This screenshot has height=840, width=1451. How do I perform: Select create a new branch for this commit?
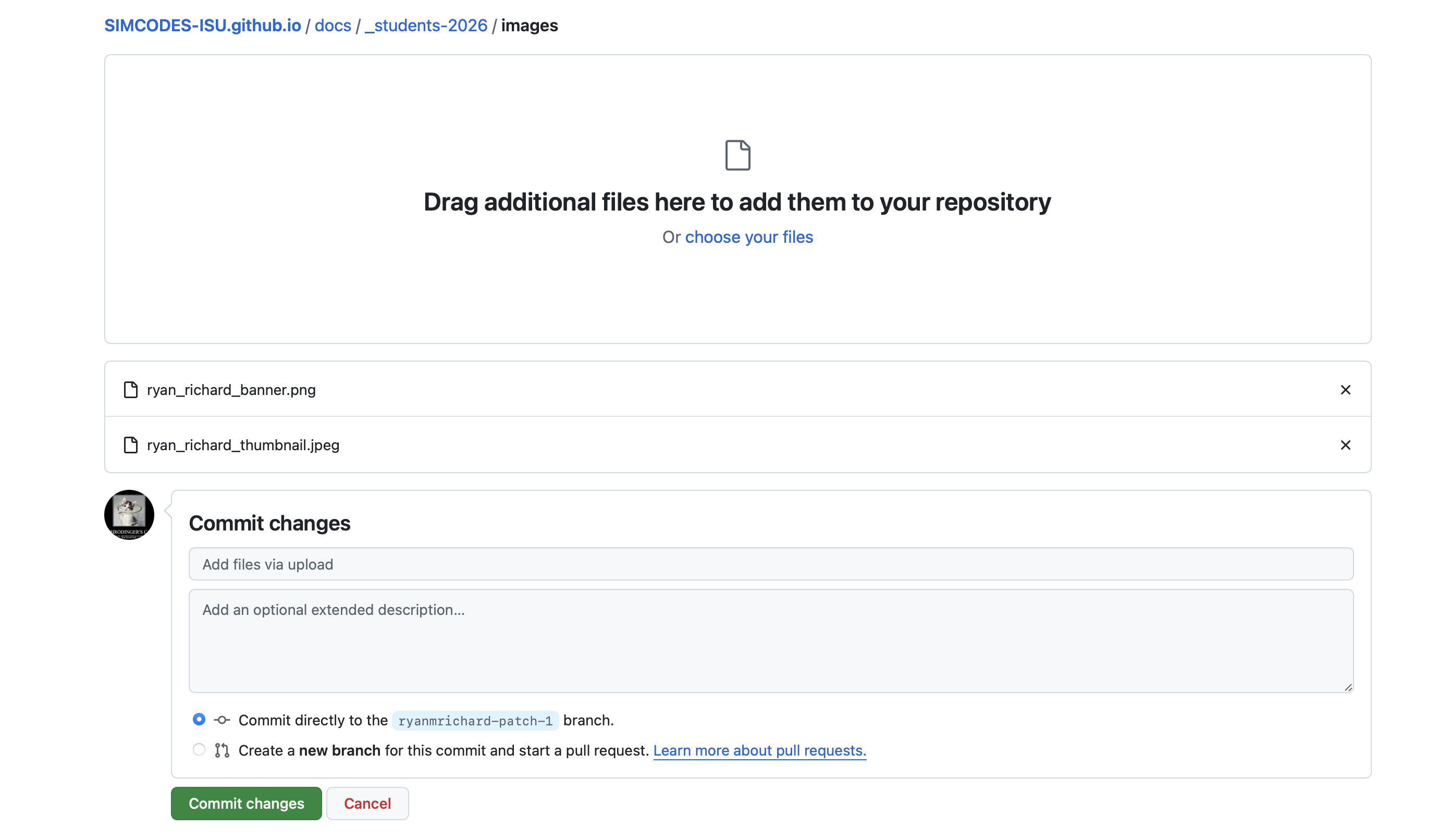199,749
